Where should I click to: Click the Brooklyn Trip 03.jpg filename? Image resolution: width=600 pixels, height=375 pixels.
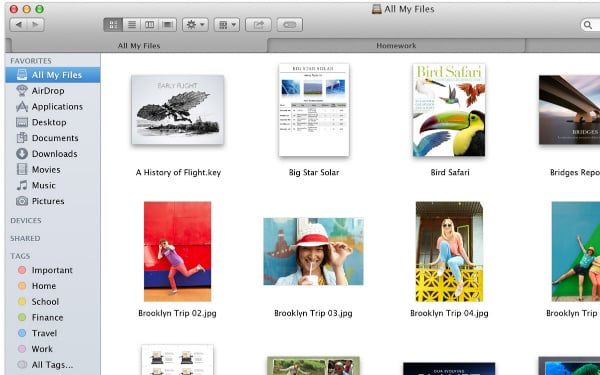pos(313,313)
